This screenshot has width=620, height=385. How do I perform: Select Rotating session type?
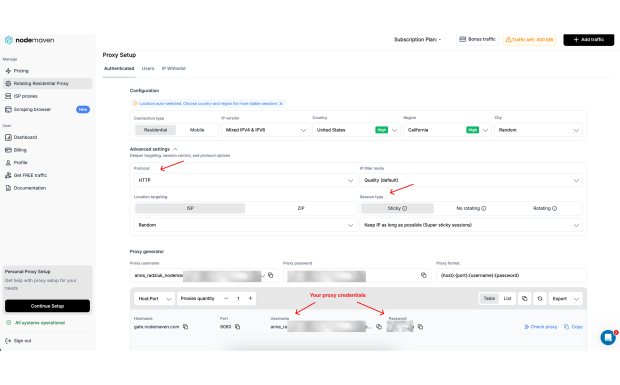[x=545, y=208]
